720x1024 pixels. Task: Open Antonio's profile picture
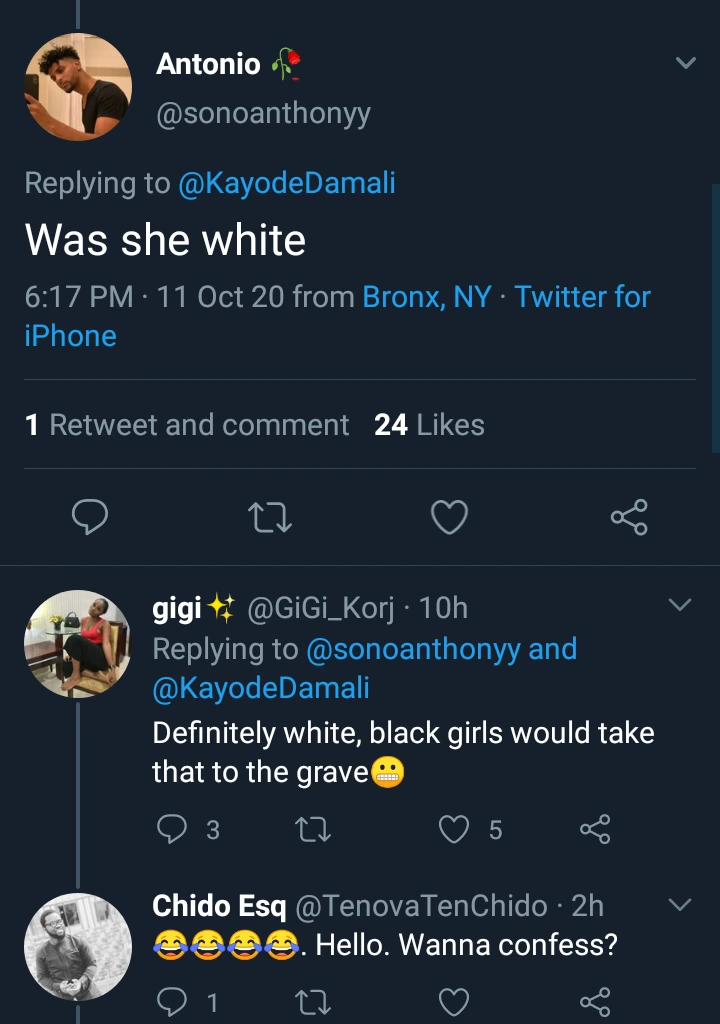[78, 87]
